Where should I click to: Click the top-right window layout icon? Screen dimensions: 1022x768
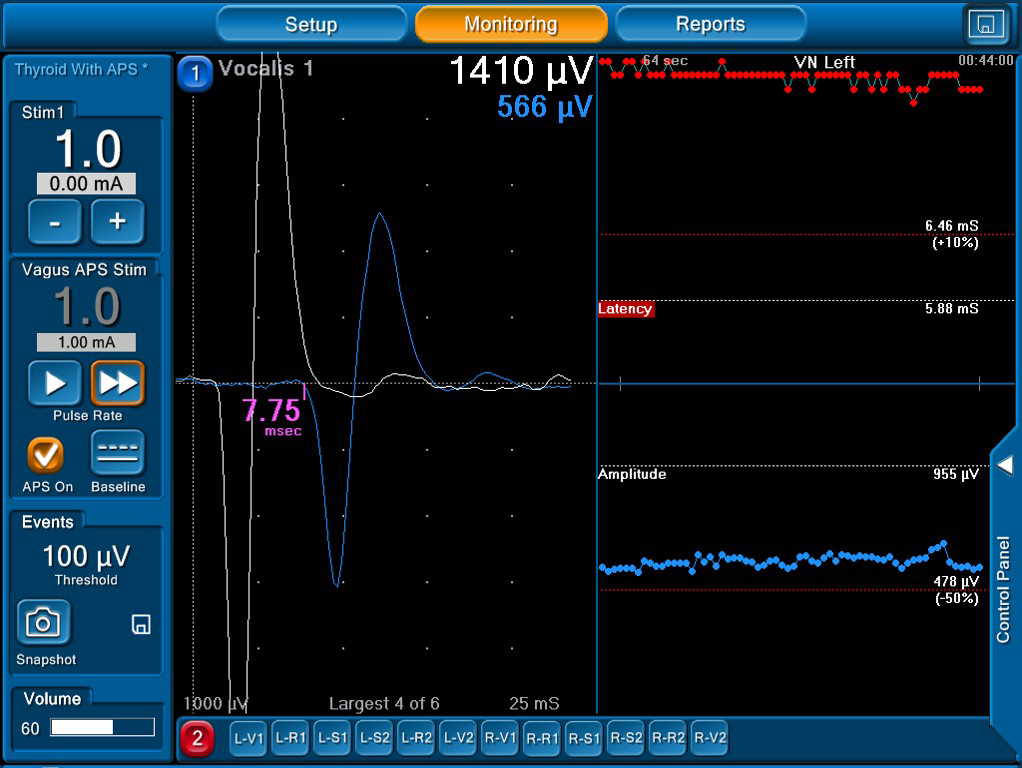coord(987,24)
